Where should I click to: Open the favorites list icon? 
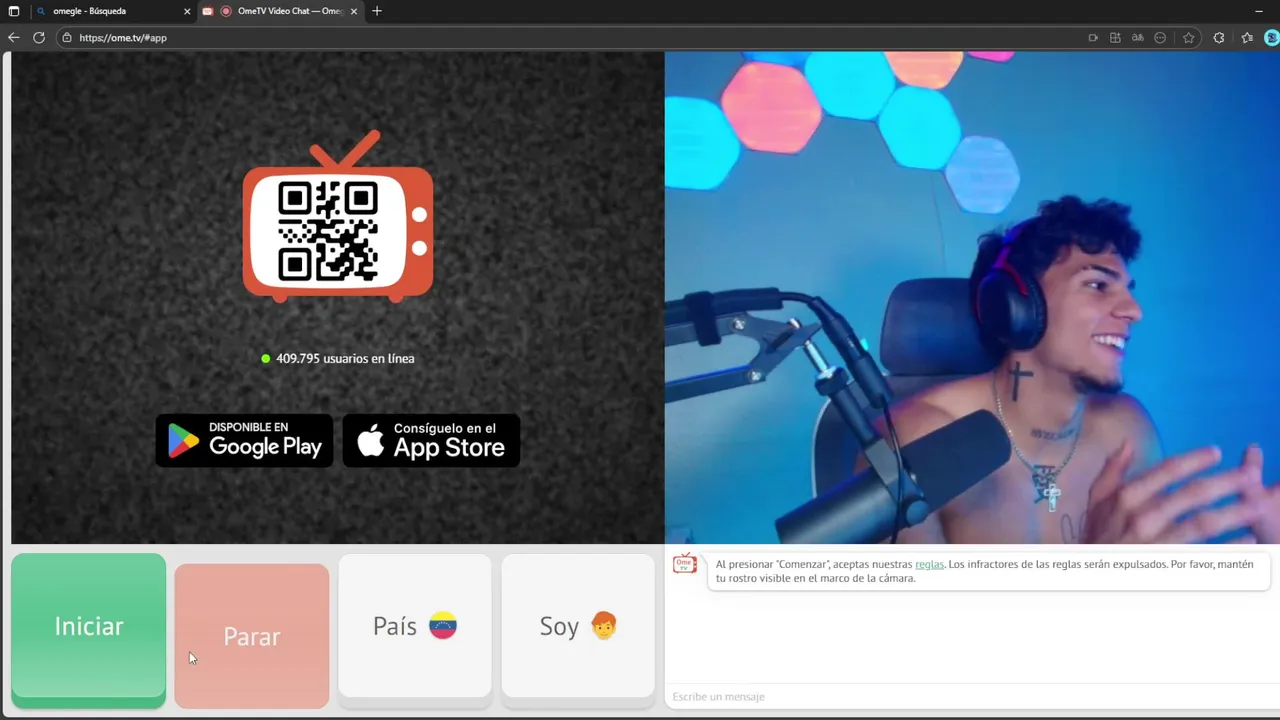coord(1247,38)
